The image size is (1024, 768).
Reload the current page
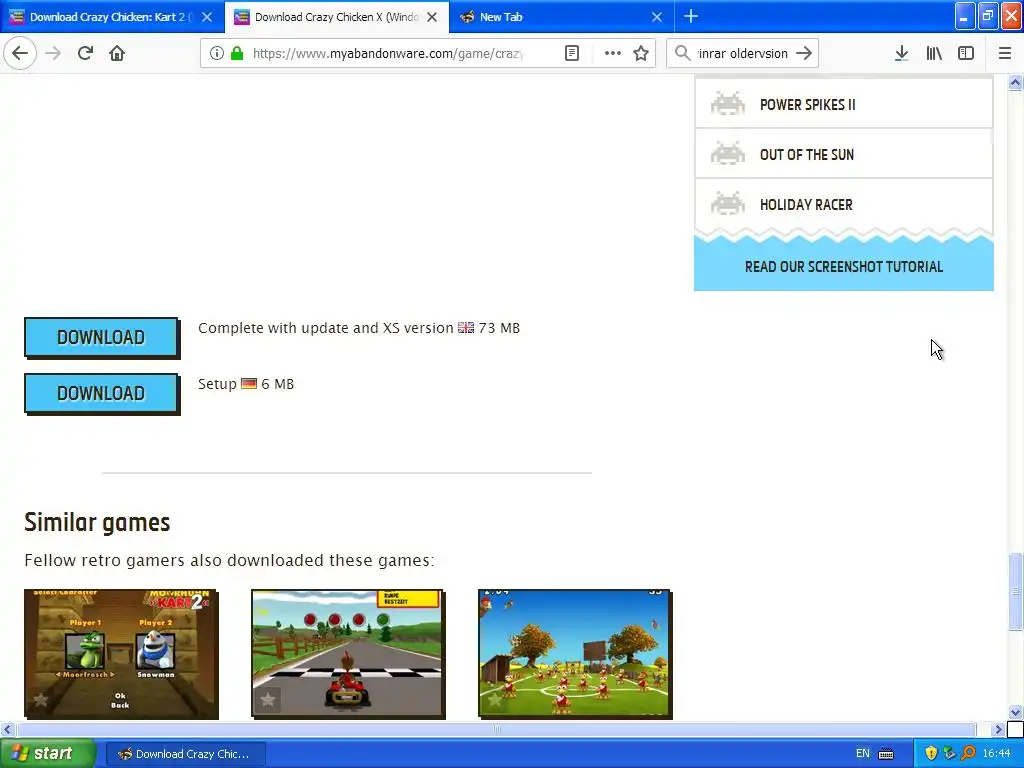85,54
